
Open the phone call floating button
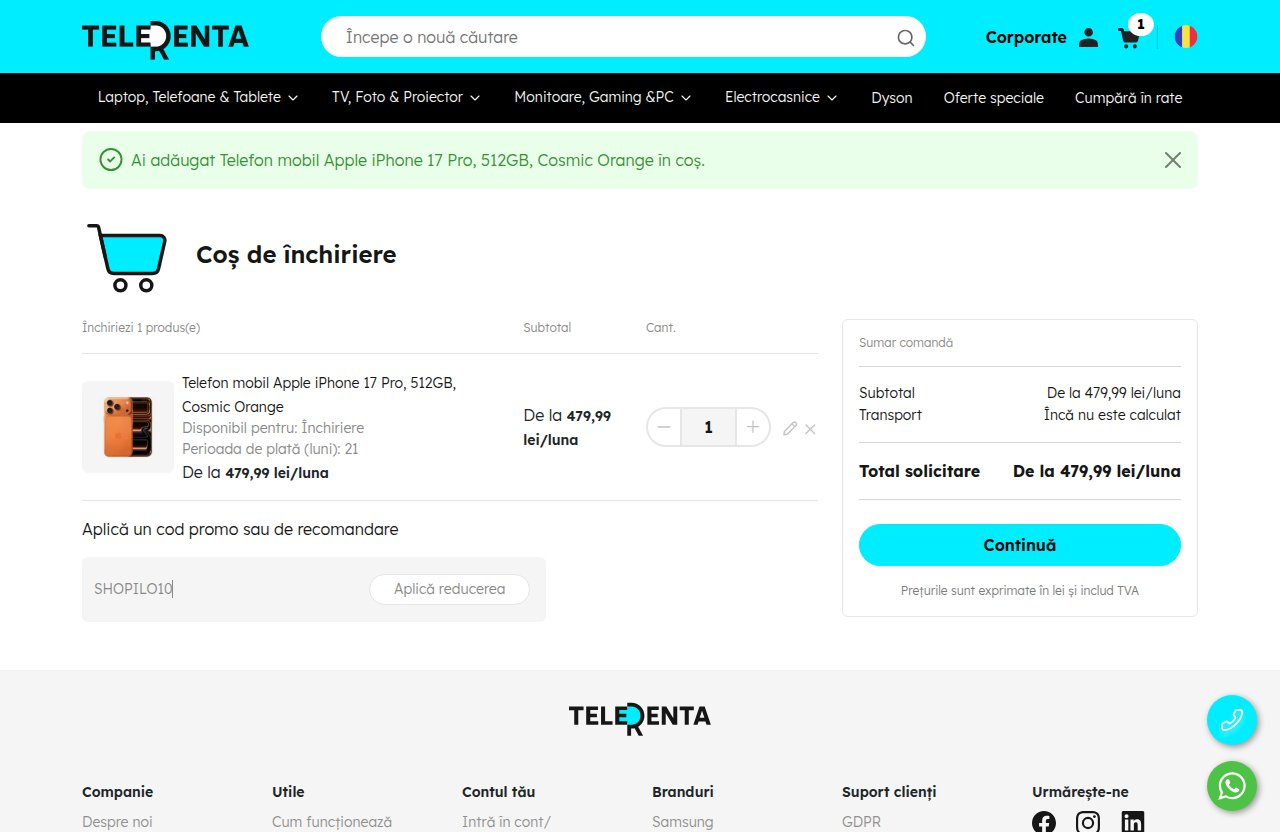[1232, 720]
